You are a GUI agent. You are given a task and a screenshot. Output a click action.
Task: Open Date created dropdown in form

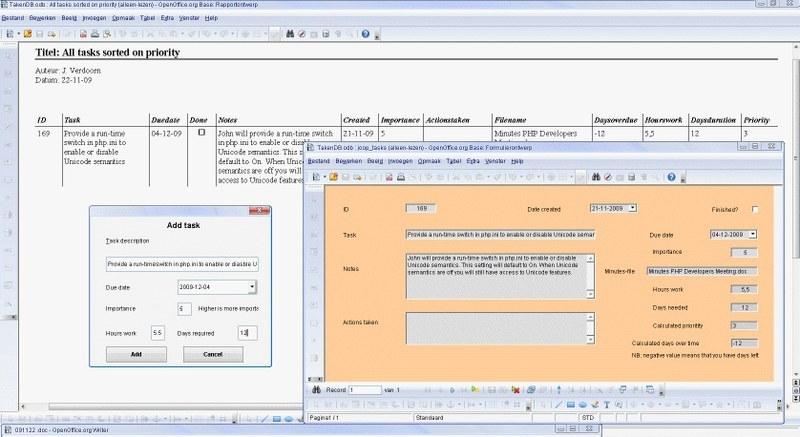[x=633, y=208]
